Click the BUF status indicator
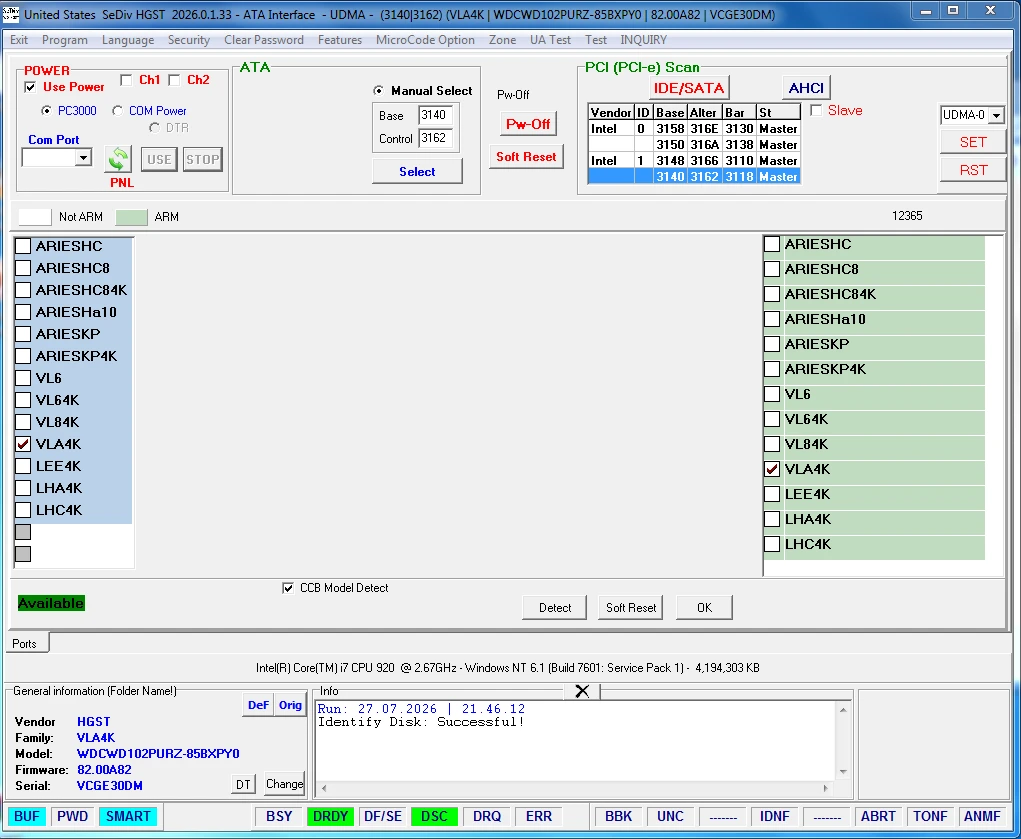1021x839 pixels. (27, 816)
